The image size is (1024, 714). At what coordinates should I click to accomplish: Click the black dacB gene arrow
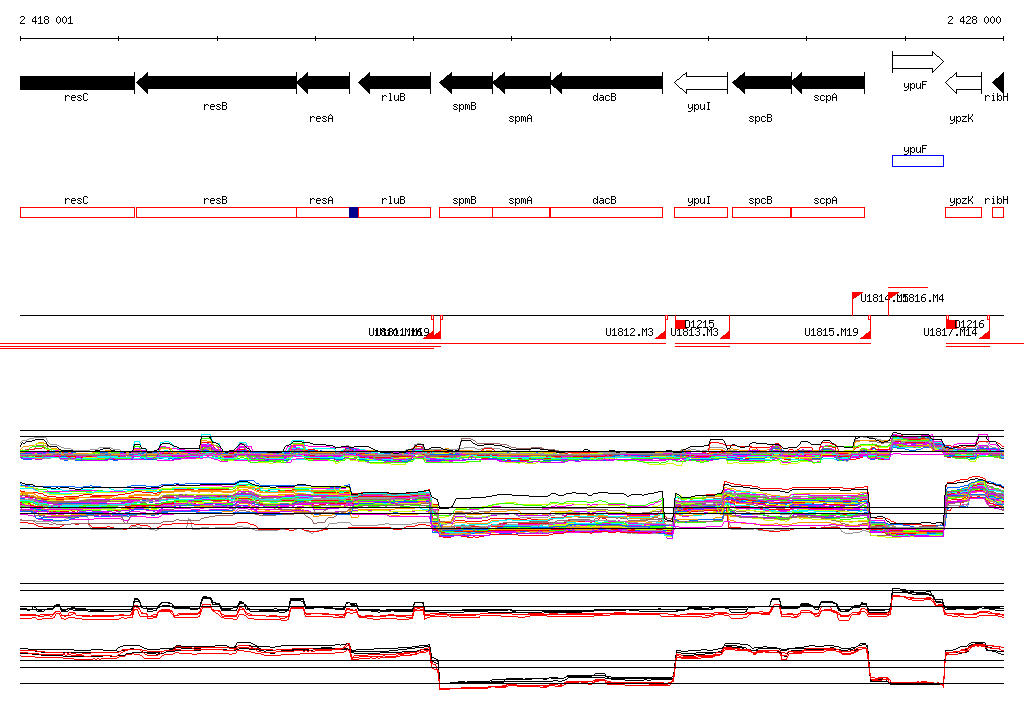(606, 83)
